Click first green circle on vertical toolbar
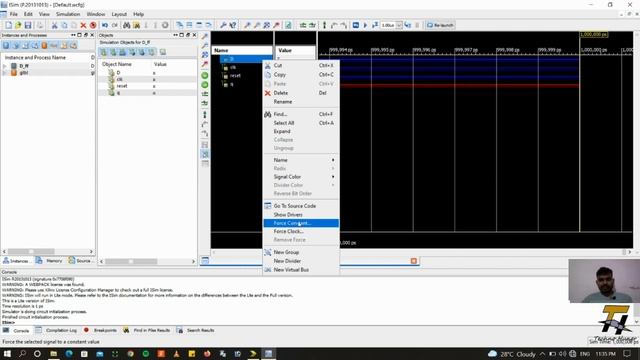The width and height of the screenshot is (640, 360). [x=205, y=76]
